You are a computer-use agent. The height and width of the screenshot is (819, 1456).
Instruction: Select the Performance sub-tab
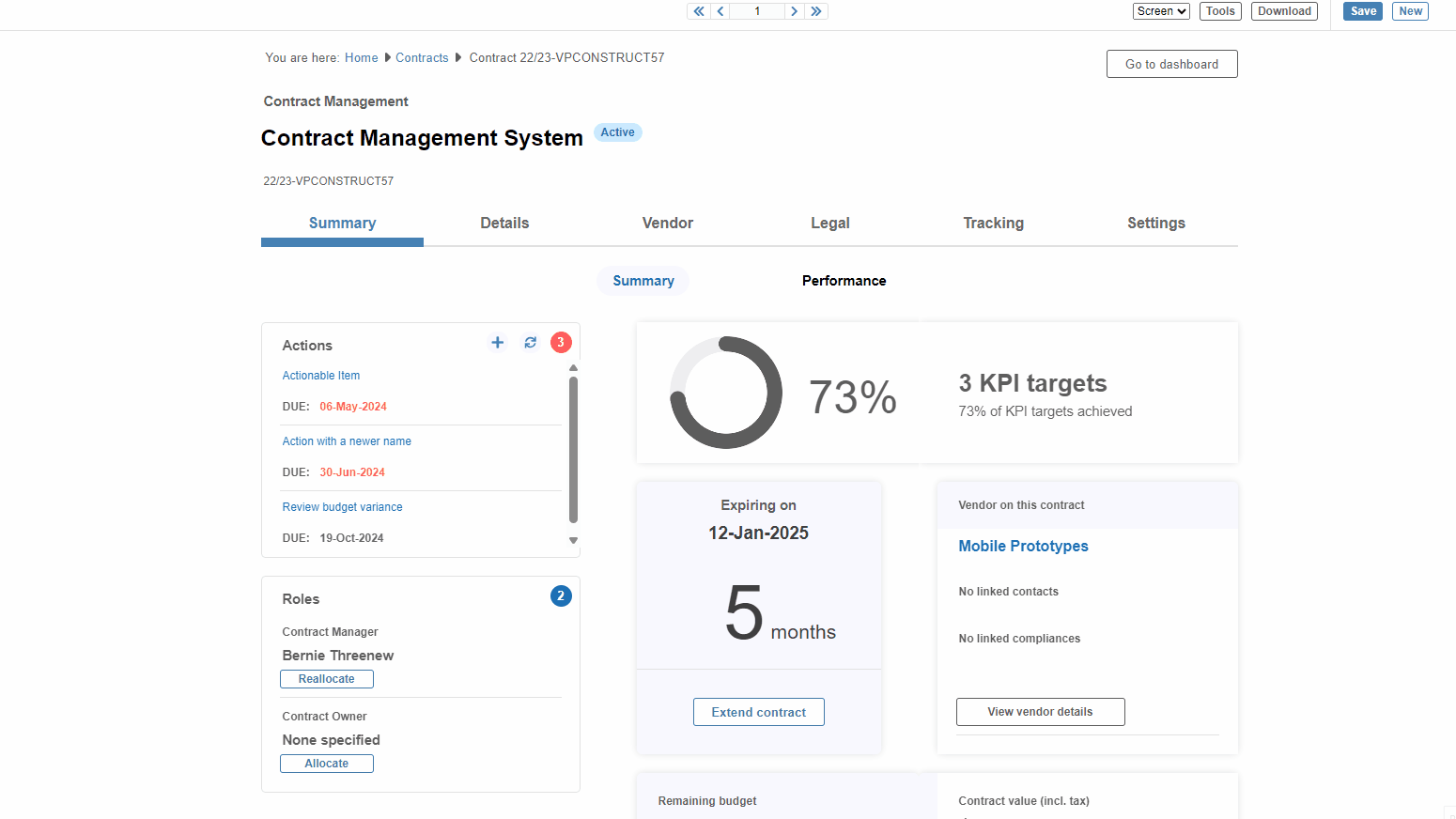coord(844,281)
